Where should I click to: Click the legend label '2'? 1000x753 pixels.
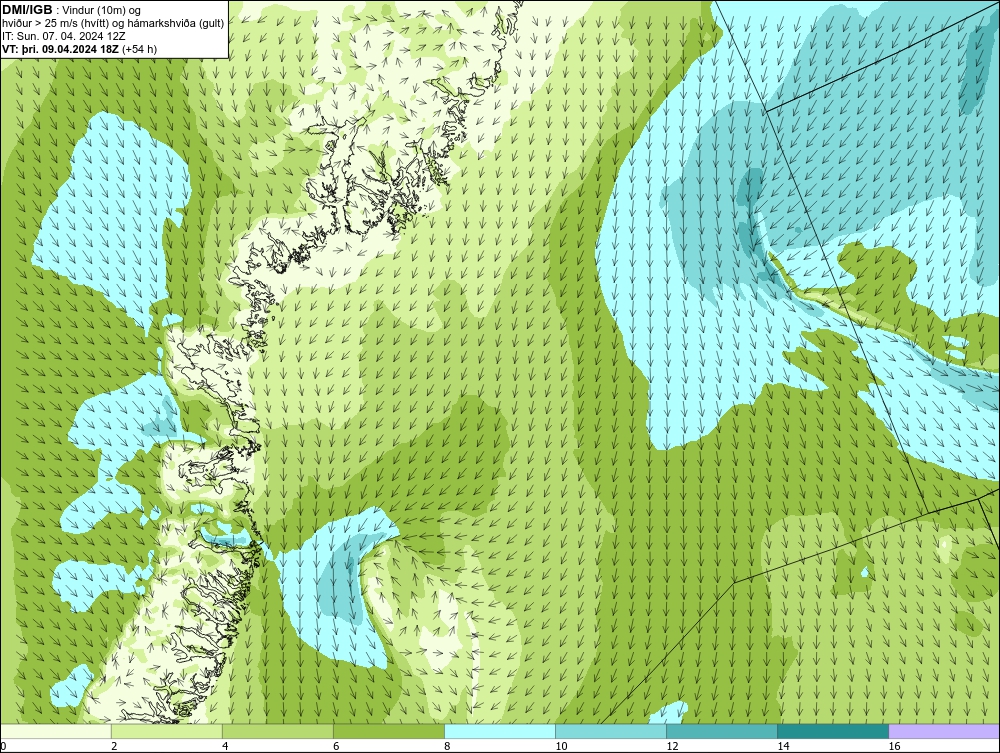(114, 746)
